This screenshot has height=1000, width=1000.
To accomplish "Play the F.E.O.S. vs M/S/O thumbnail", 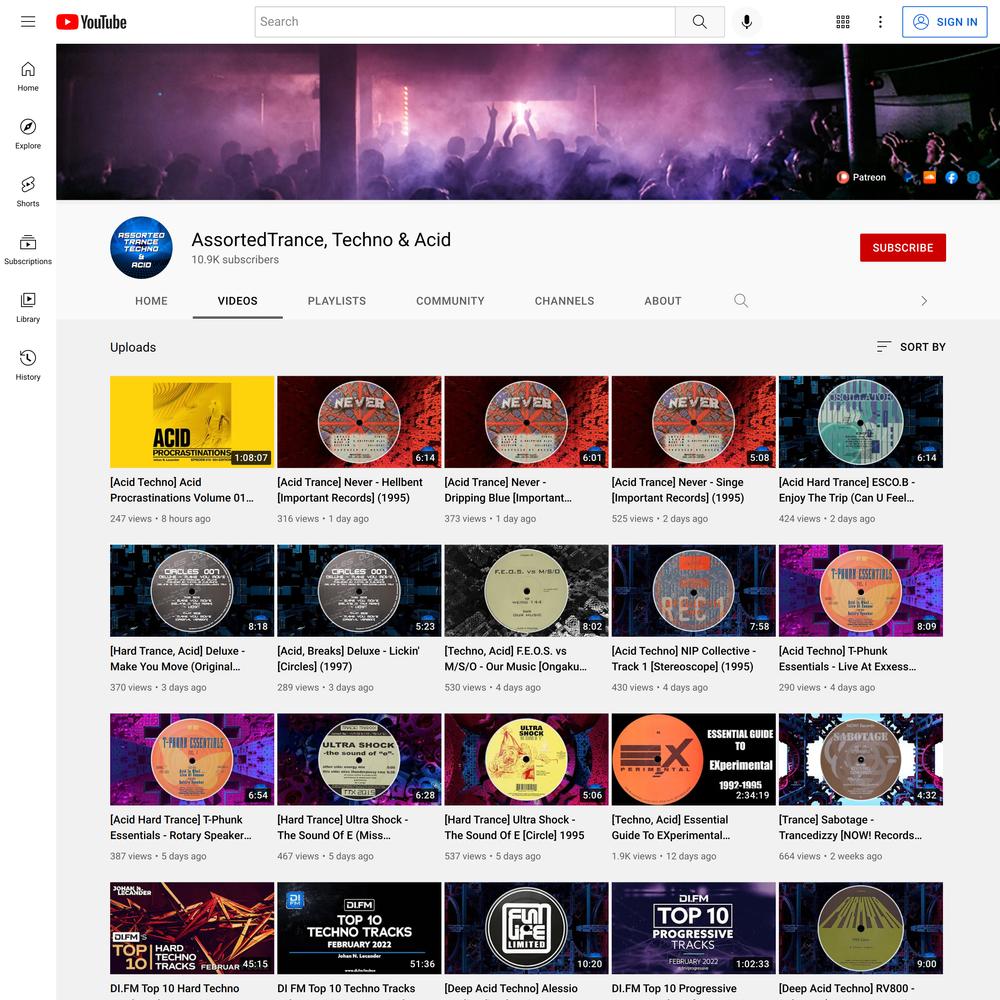I will (x=526, y=591).
